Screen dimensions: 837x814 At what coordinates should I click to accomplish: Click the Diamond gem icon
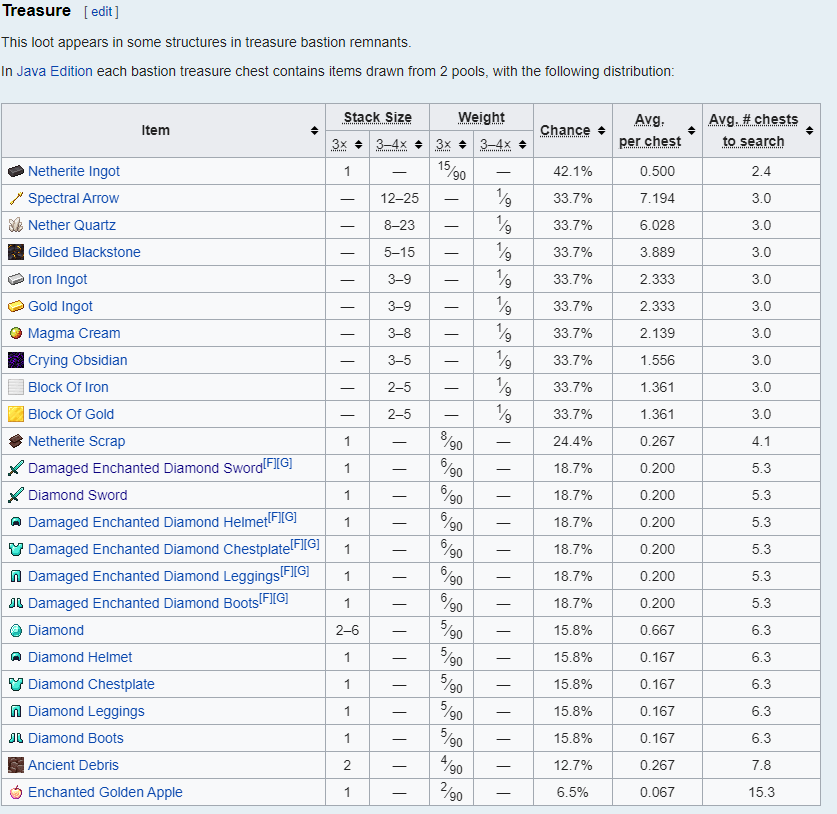pyautogui.click(x=15, y=630)
